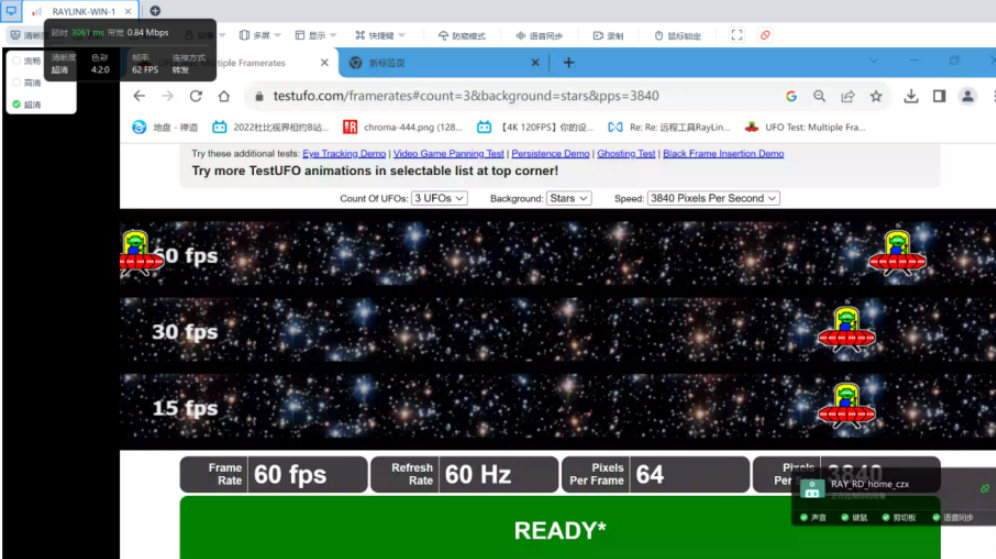Open the Eye Tracking Demo link
This screenshot has width=996, height=559.
(344, 154)
